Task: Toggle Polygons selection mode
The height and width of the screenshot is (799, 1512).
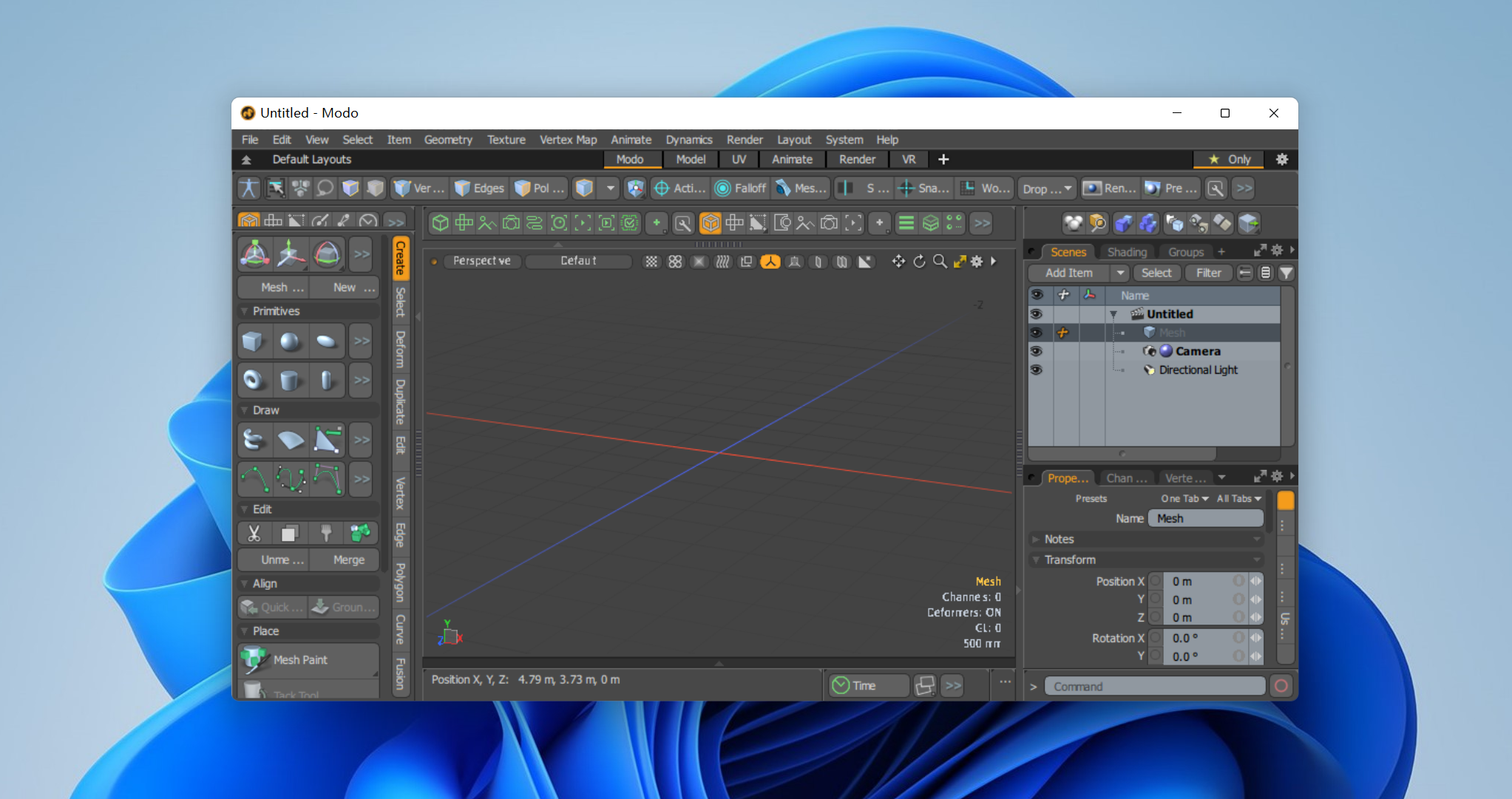Action: (x=540, y=188)
